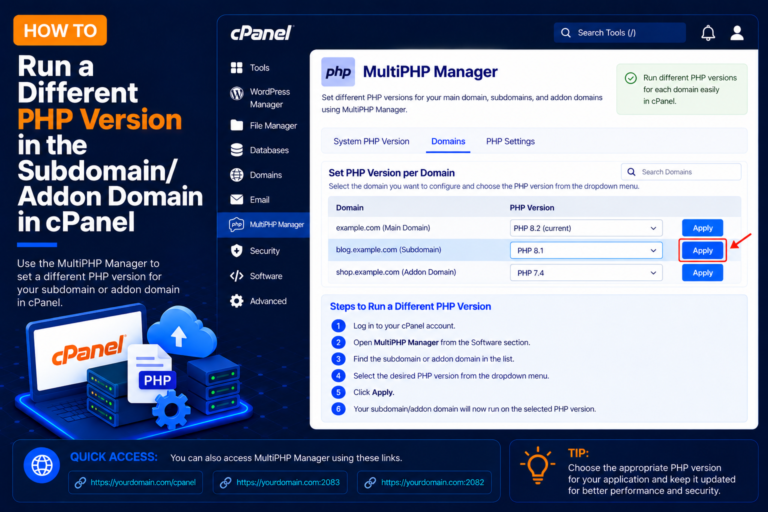Screen dimensions: 768x512
Task: Click link icon beside yourdomain.com:2082
Action: [370, 483]
